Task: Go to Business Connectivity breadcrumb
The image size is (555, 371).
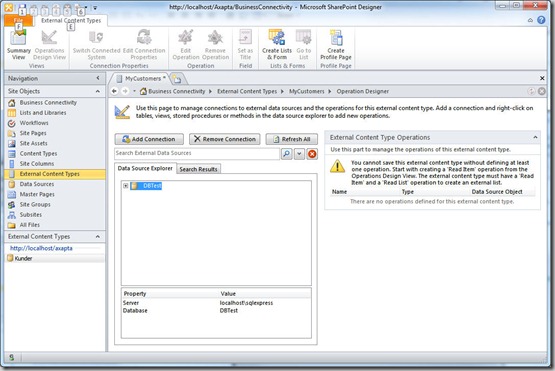Action: pyautogui.click(x=177, y=91)
